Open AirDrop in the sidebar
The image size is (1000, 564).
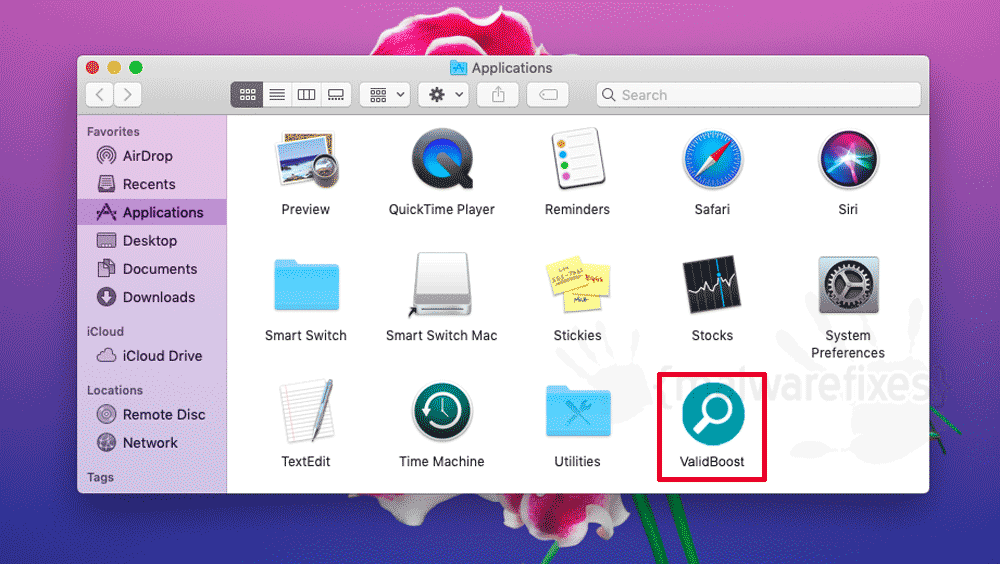[x=152, y=156]
